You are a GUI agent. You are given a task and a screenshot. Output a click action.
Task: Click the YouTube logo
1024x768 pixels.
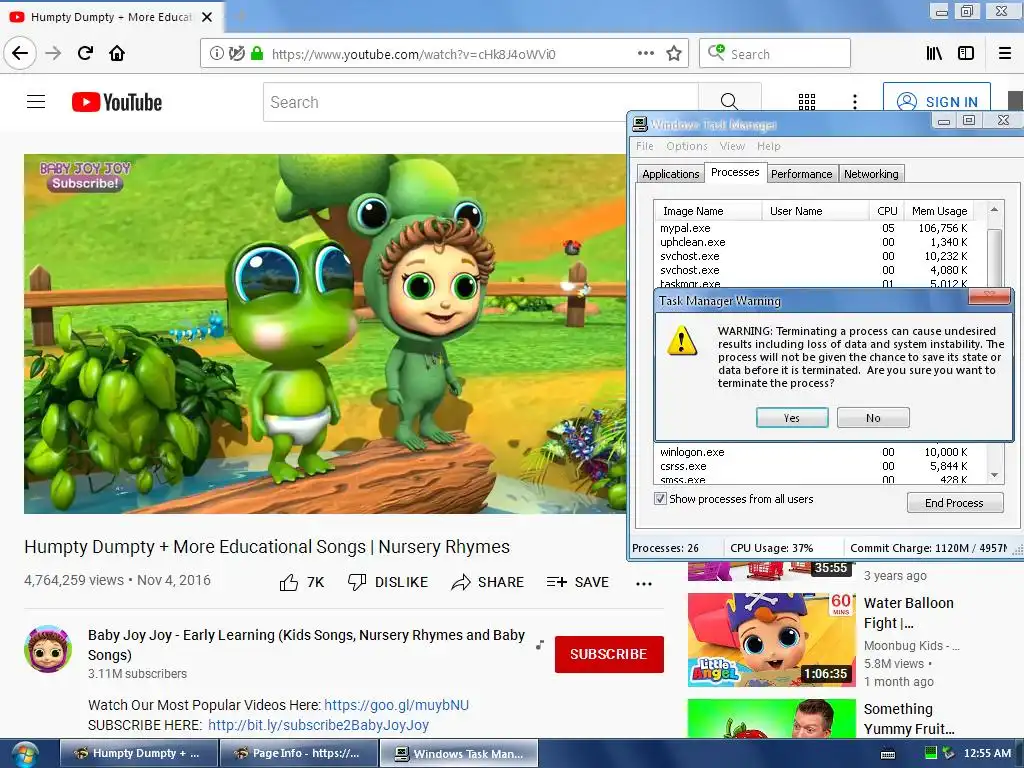point(117,102)
